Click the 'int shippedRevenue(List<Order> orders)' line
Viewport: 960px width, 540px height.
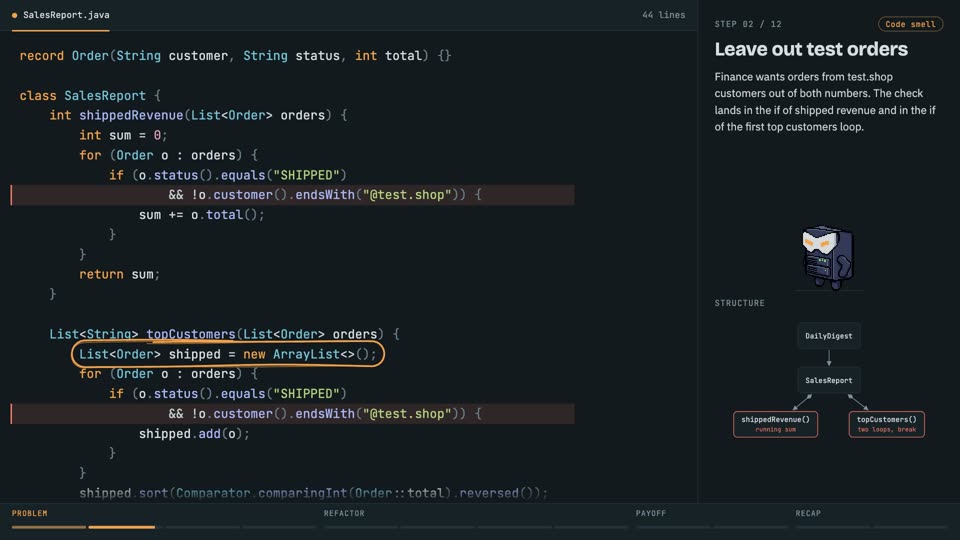(x=198, y=115)
